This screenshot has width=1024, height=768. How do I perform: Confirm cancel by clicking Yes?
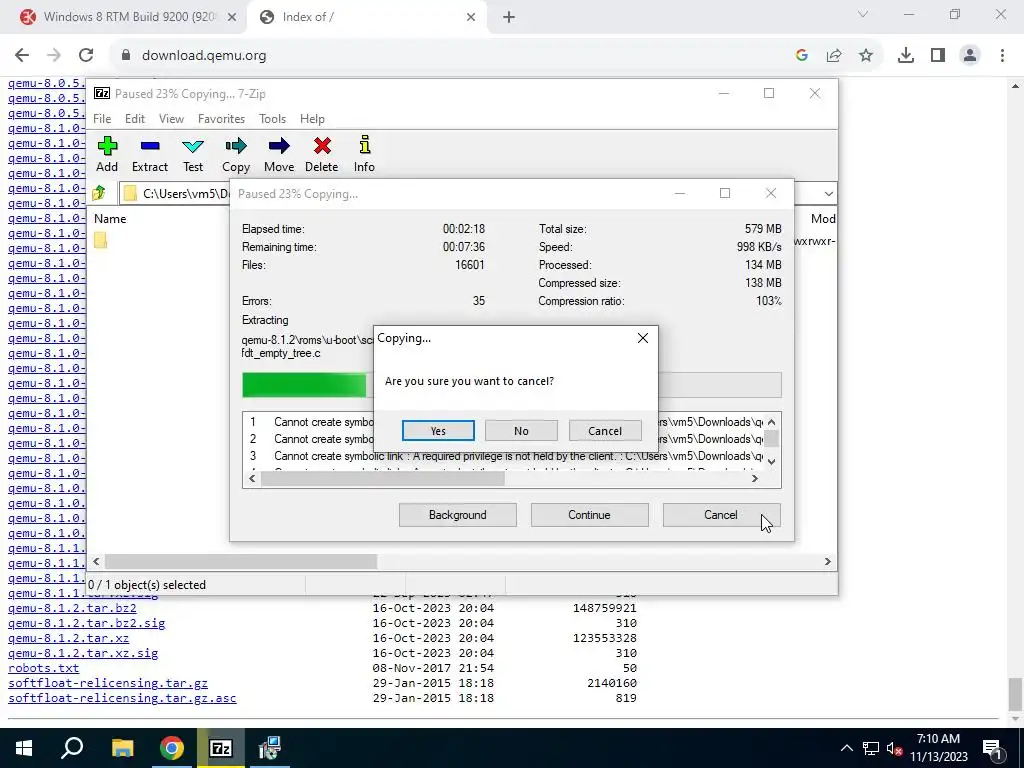[438, 431]
